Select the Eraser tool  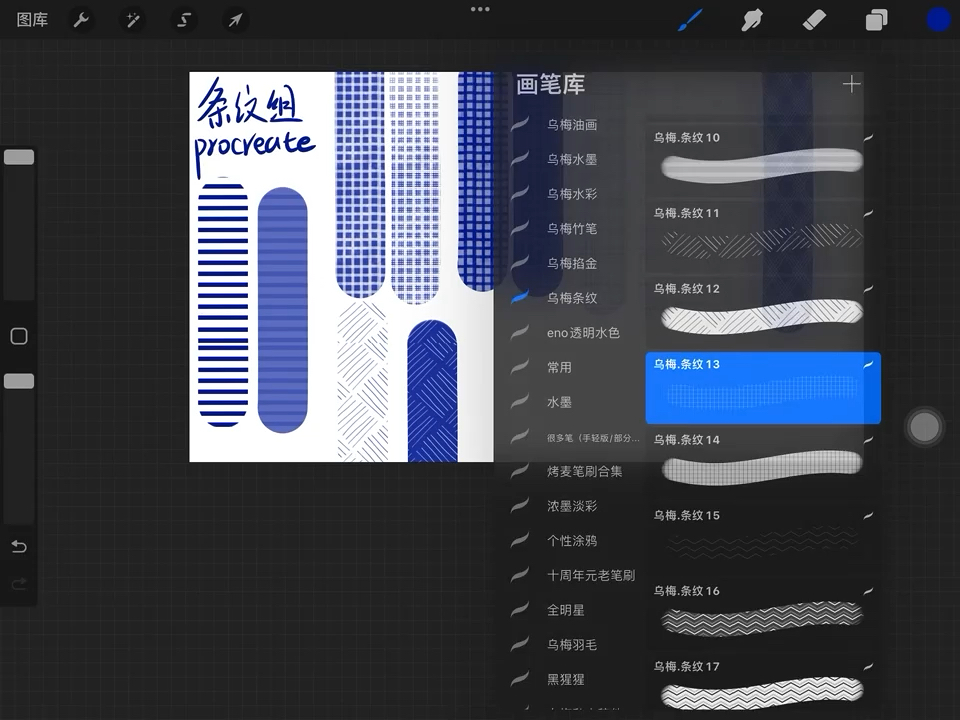814,20
